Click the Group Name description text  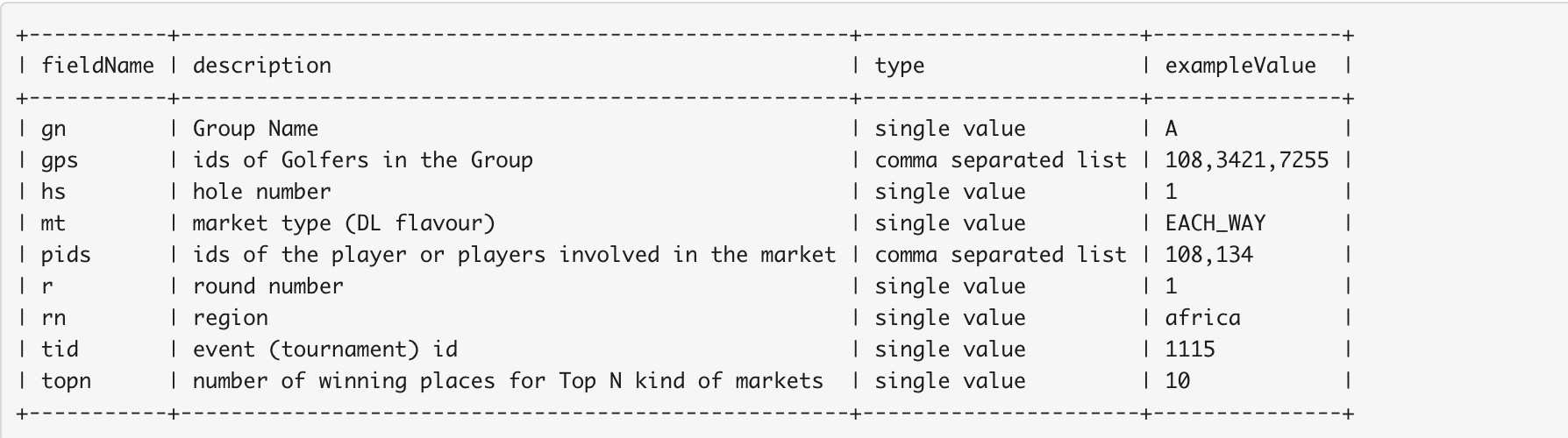255,129
